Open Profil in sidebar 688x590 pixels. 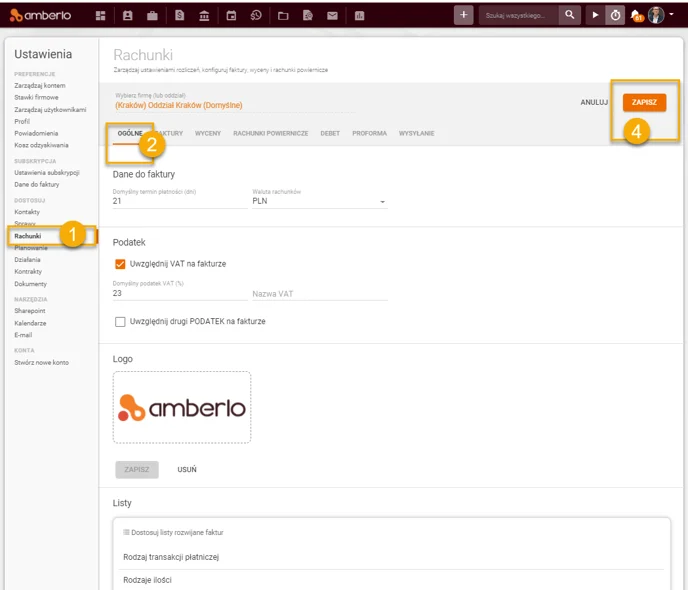coord(22,122)
